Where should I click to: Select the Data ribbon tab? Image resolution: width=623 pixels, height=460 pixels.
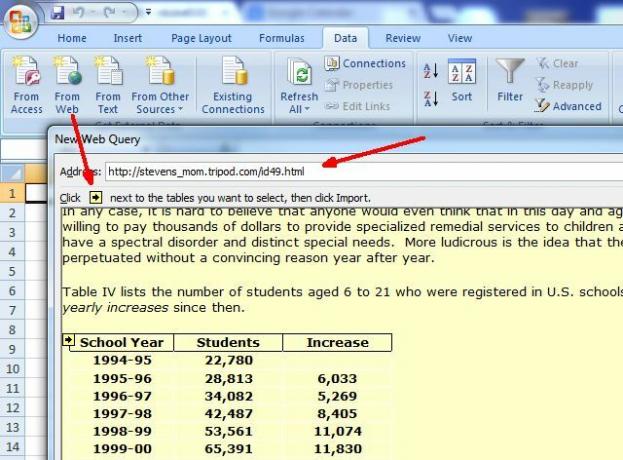(x=345, y=38)
